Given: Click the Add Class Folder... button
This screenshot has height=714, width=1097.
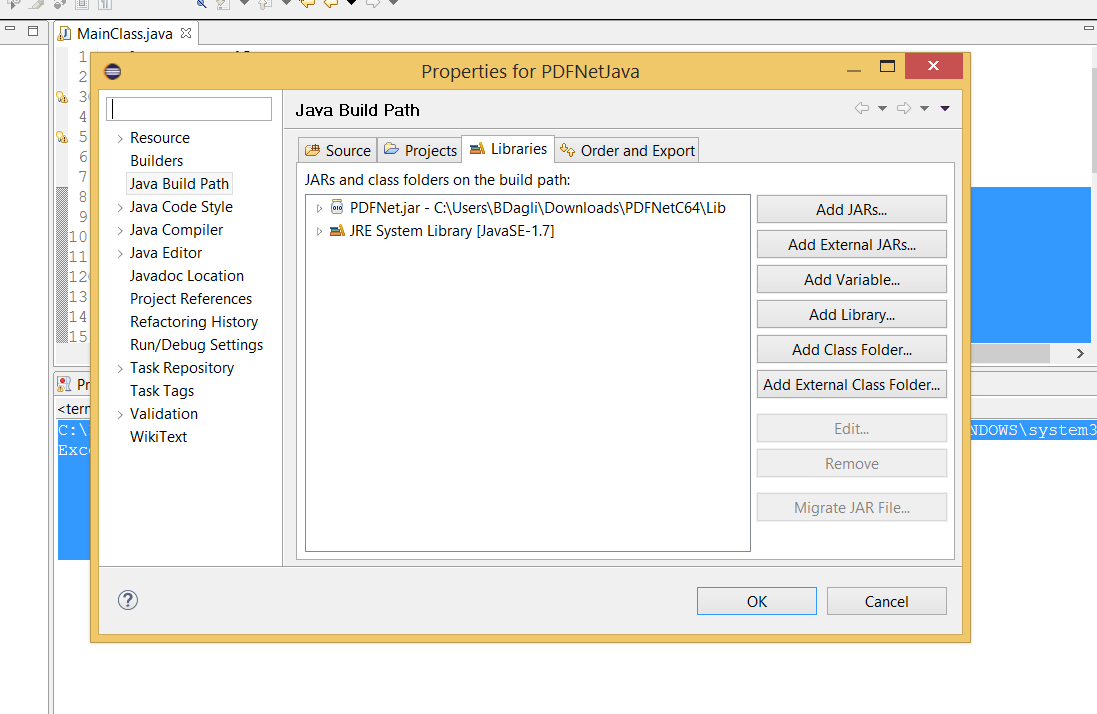Looking at the screenshot, I should pyautogui.click(x=851, y=349).
